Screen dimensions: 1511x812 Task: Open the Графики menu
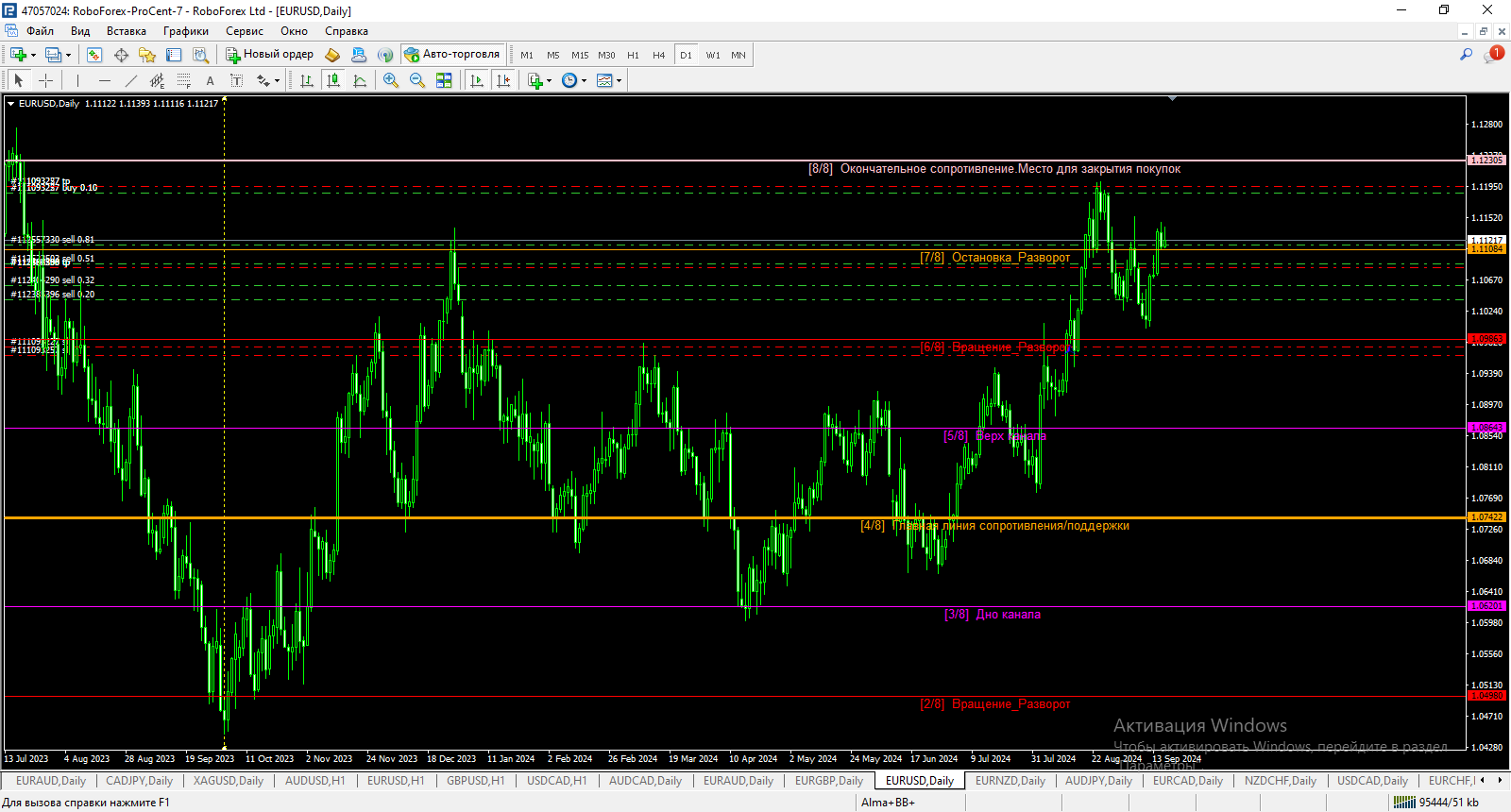(x=185, y=31)
